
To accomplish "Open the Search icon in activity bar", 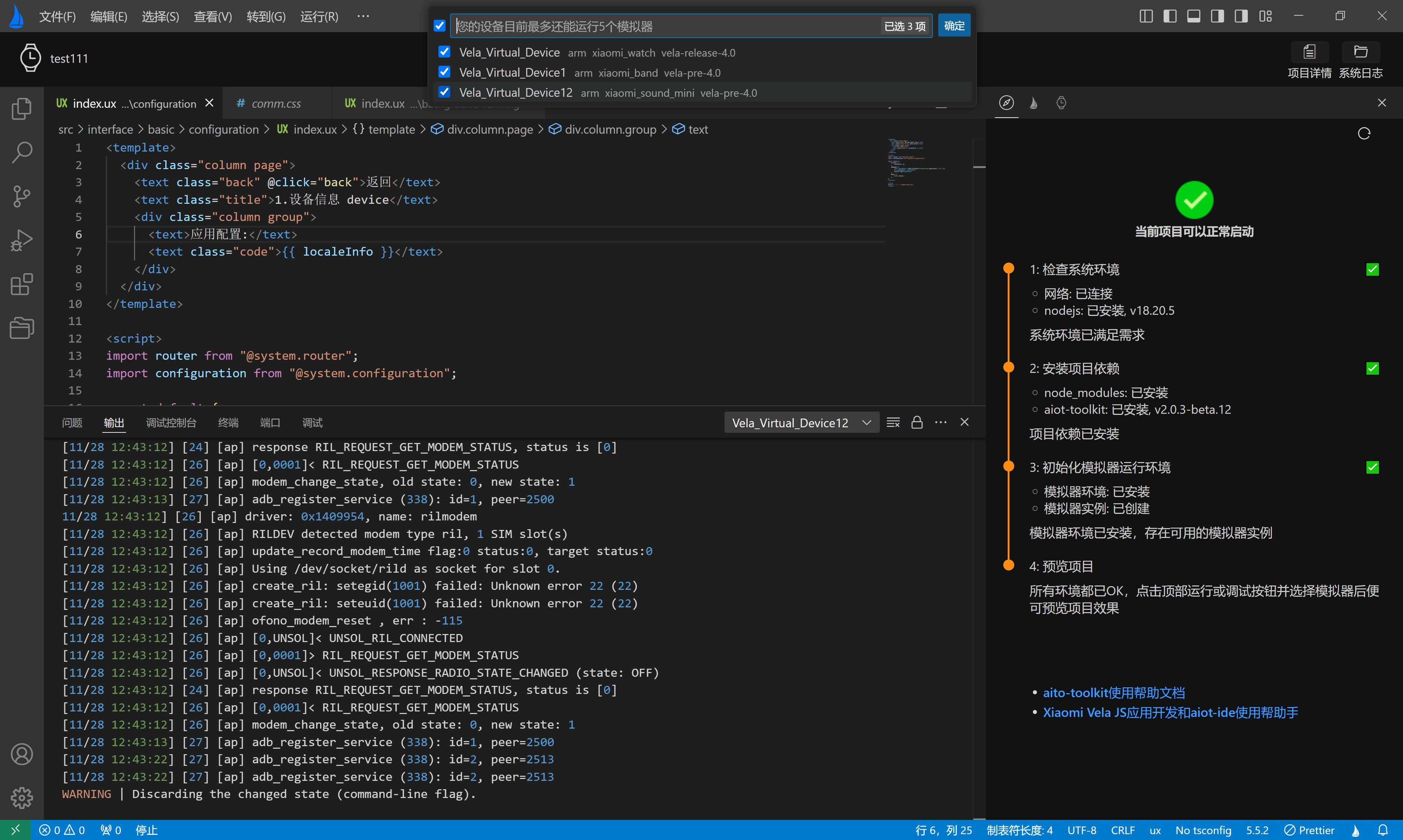I will click(22, 152).
